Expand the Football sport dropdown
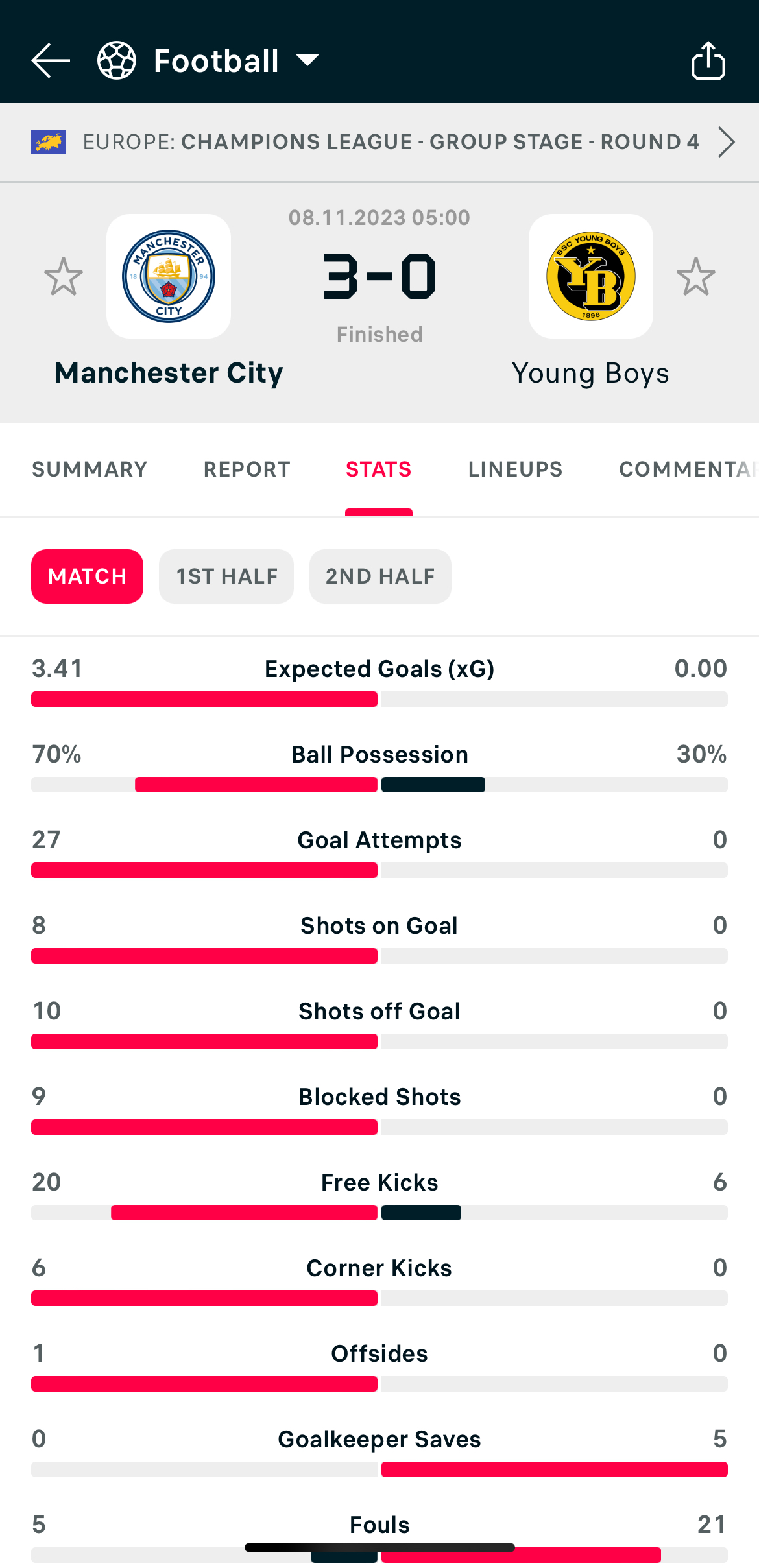 pyautogui.click(x=306, y=61)
